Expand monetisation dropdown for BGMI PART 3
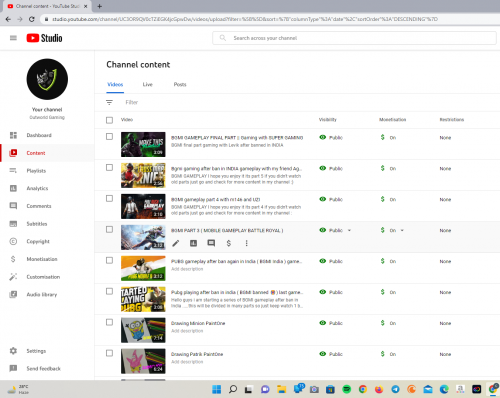500x398 pixels. click(x=402, y=230)
